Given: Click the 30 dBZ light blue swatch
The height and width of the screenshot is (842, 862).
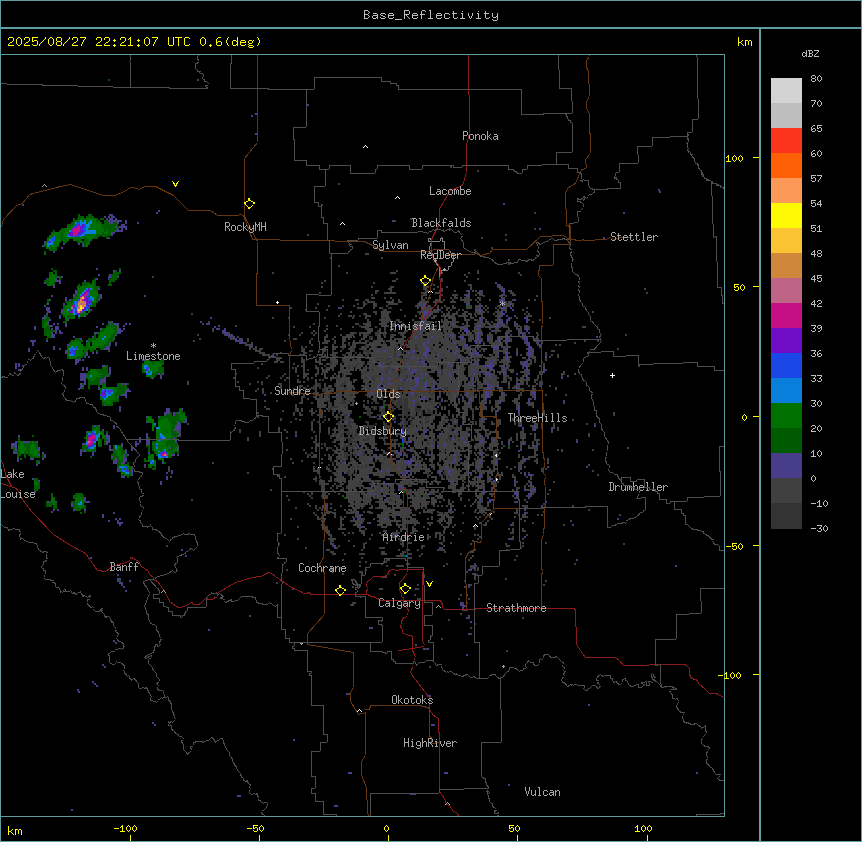Looking at the screenshot, I should 786,391.
